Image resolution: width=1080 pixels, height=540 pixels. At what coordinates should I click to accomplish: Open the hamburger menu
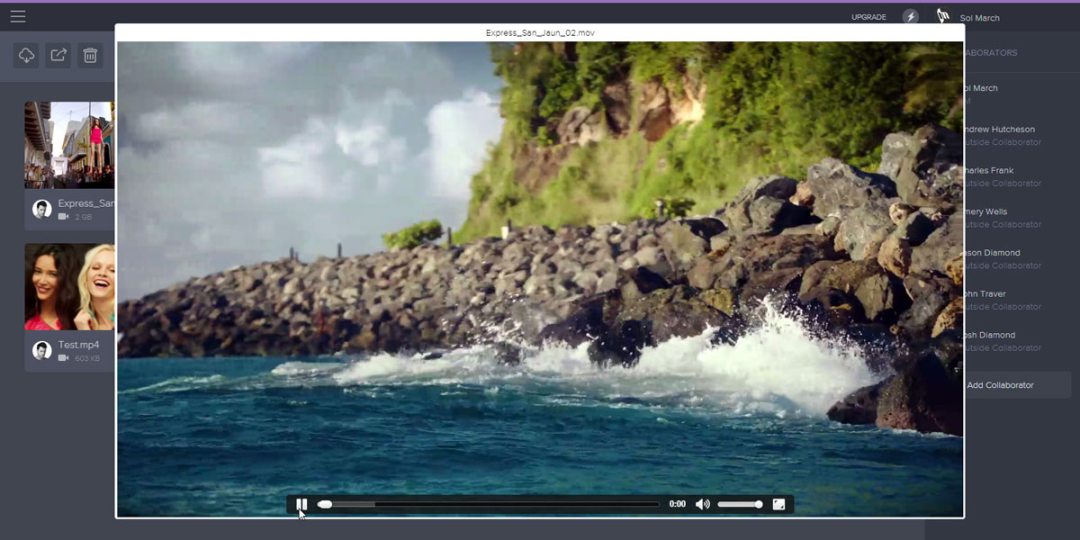[18, 17]
